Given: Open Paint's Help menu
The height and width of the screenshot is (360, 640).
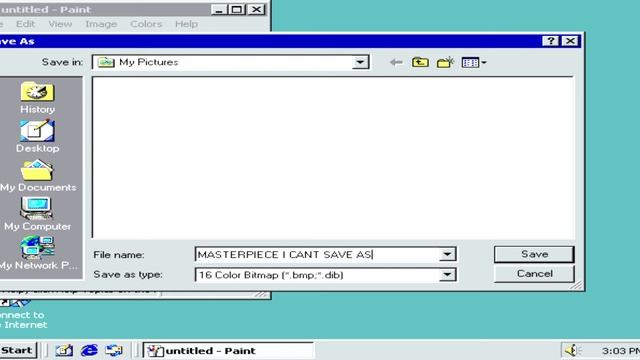Looking at the screenshot, I should coord(186,24).
